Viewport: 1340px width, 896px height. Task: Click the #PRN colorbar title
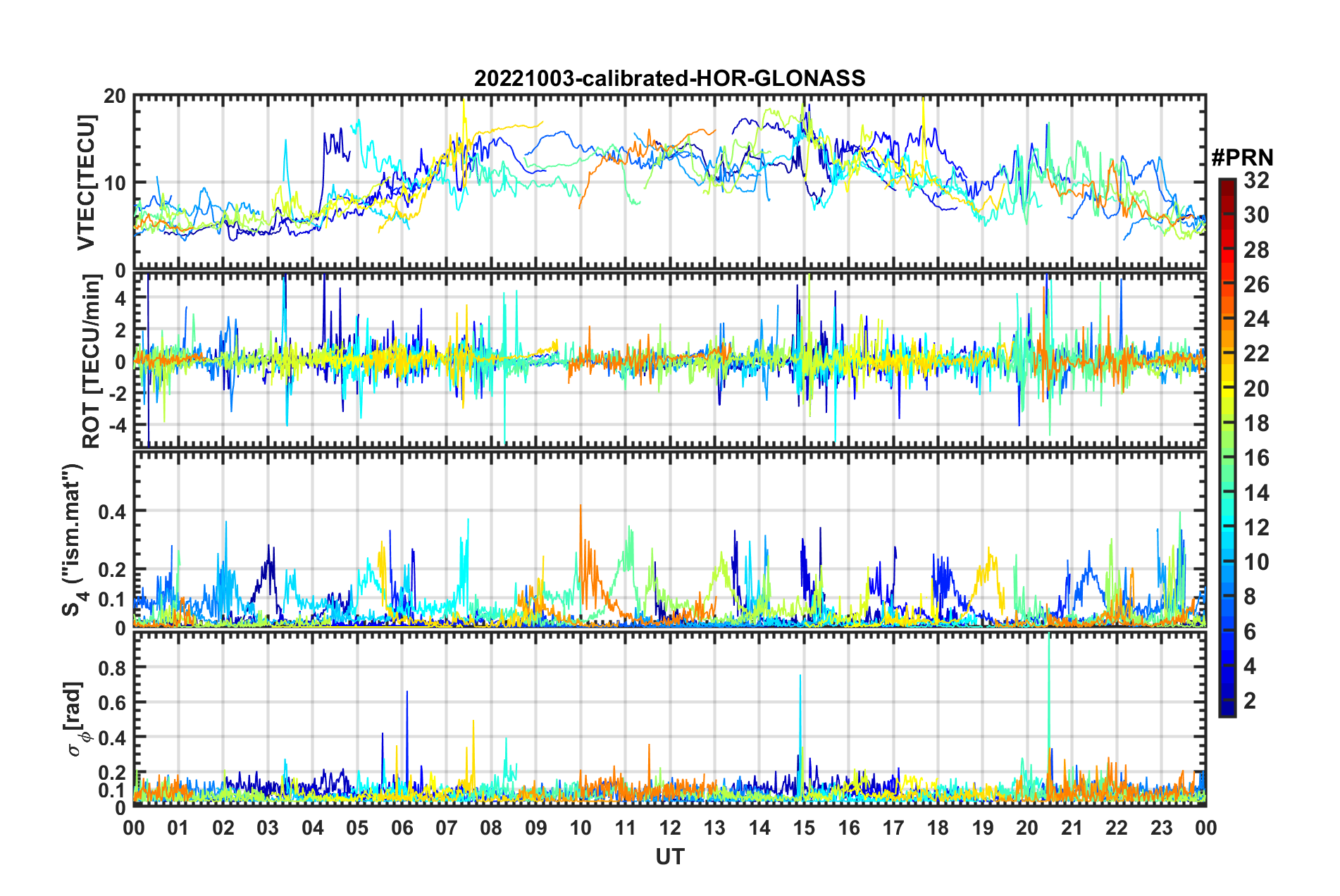pos(1242,158)
